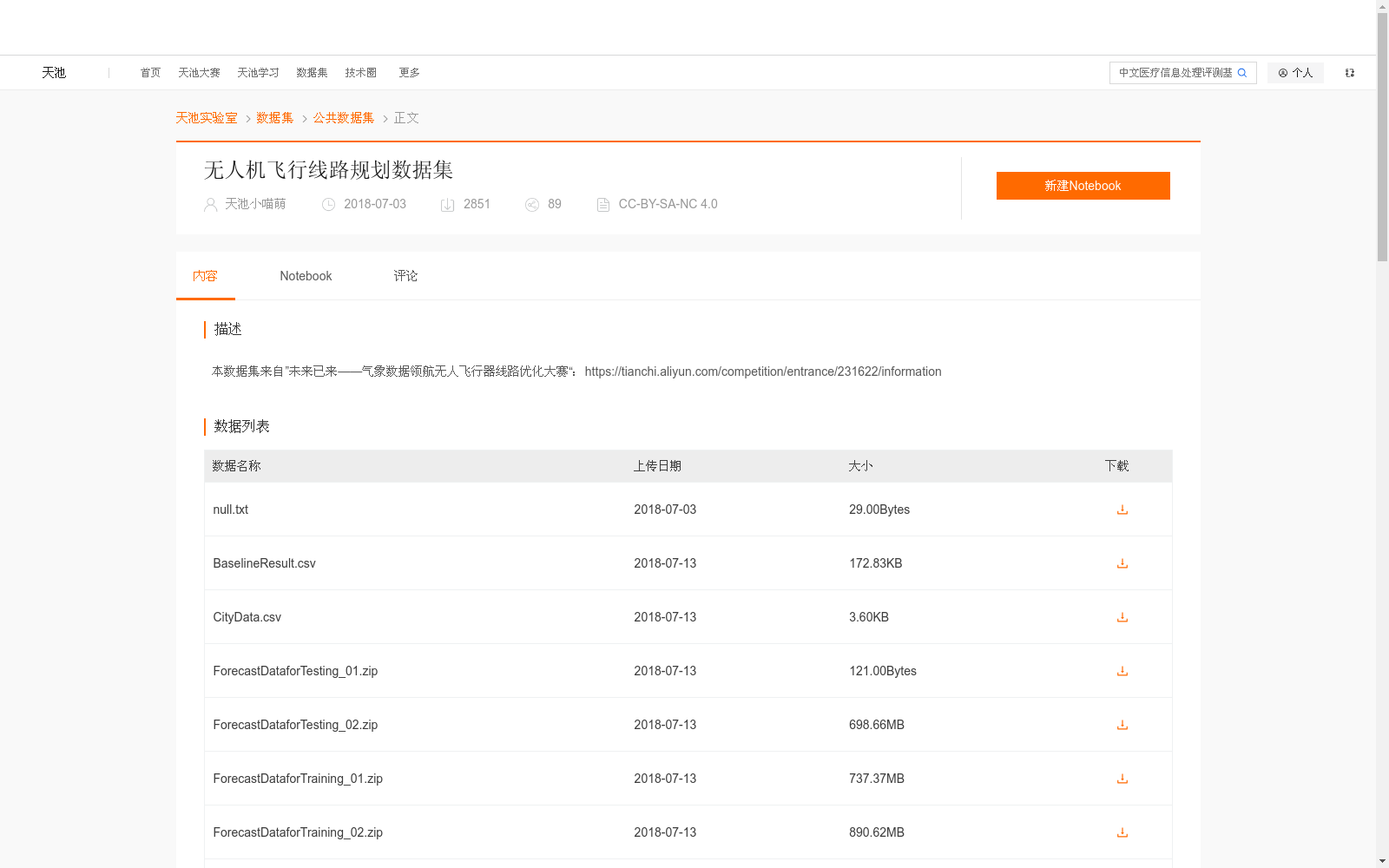Click the 上传日期 column header
Viewport: 1389px width, 868px height.
point(657,466)
